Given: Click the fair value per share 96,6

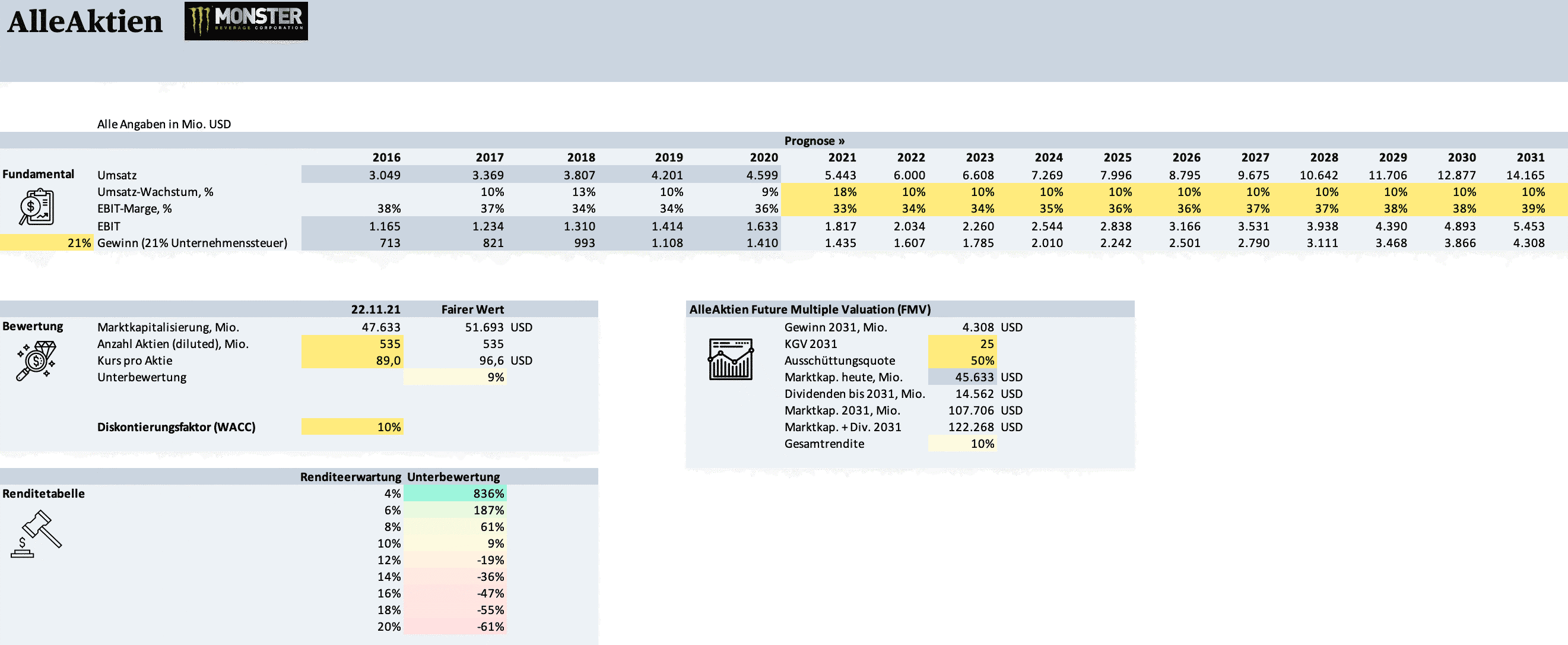Looking at the screenshot, I should (x=491, y=360).
